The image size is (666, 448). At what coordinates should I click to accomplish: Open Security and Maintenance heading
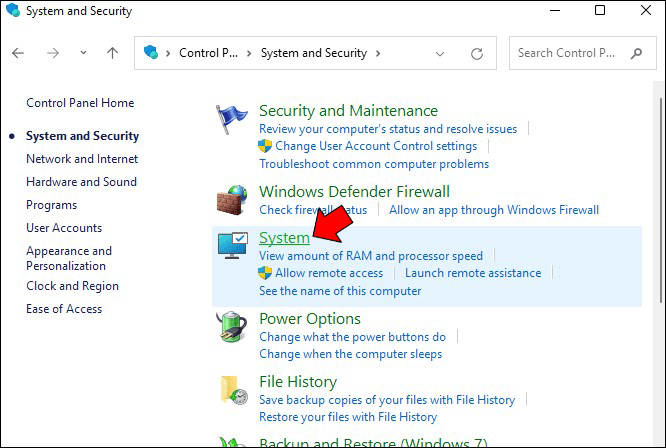click(348, 111)
